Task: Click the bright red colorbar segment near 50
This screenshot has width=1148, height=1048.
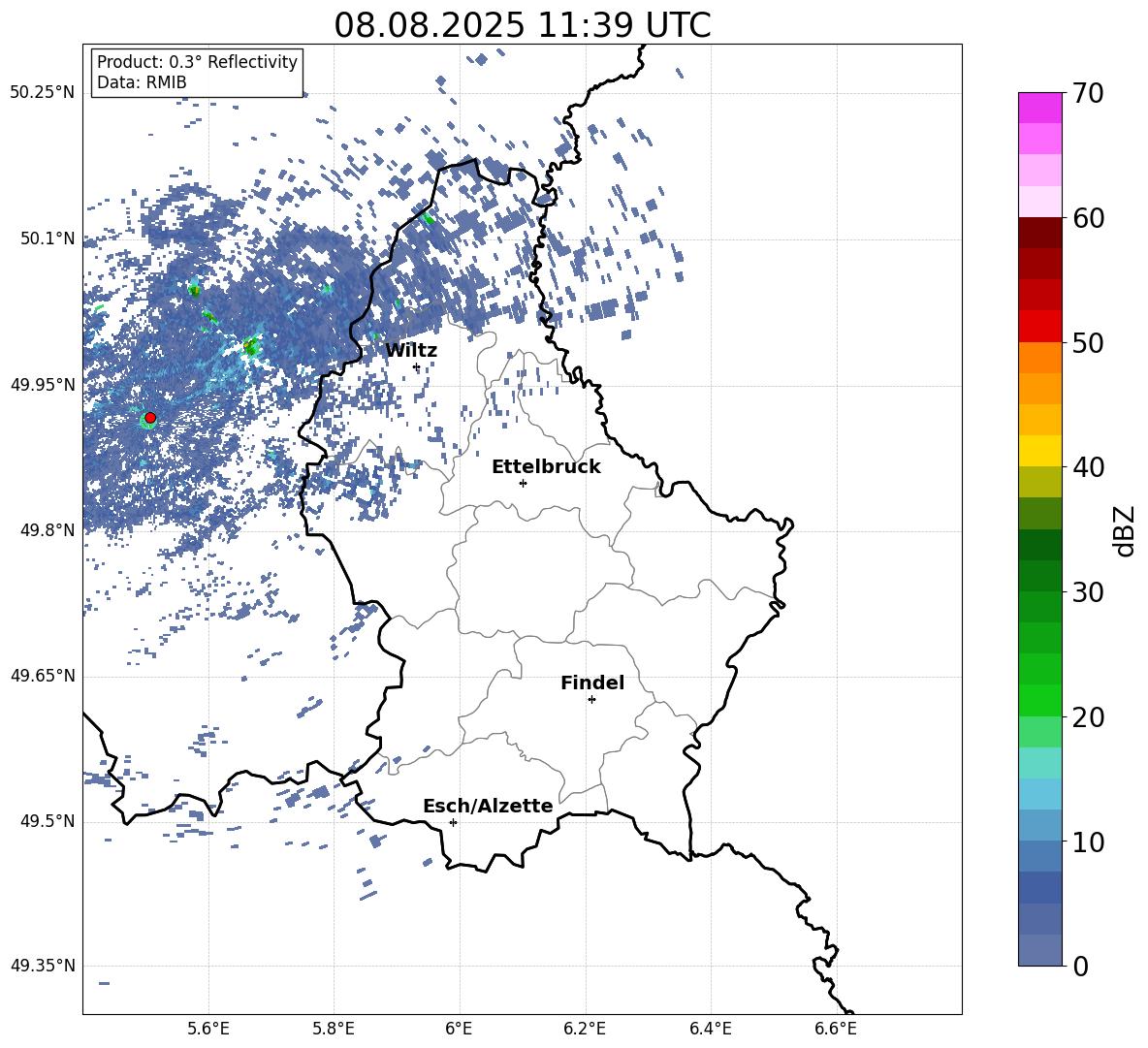Action: [1040, 327]
